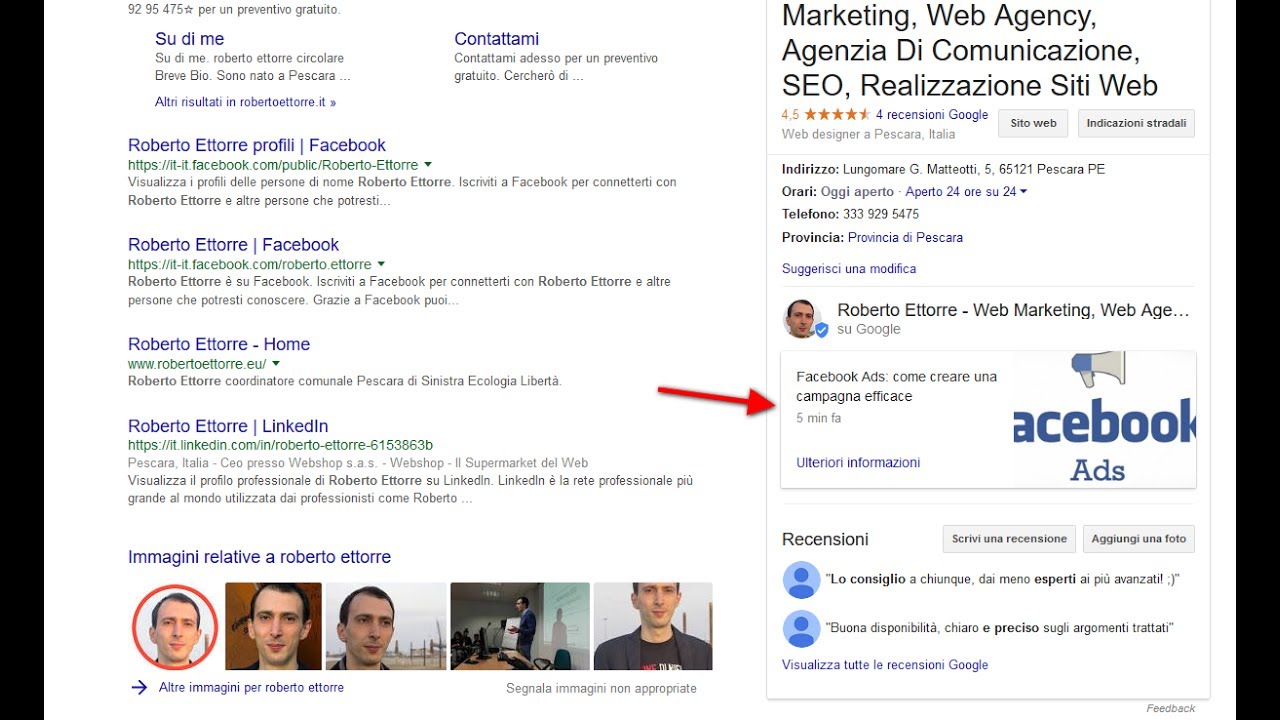Open the Roberto Ettorre | LinkedIn result
This screenshot has width=1280, height=720.
coord(228,426)
